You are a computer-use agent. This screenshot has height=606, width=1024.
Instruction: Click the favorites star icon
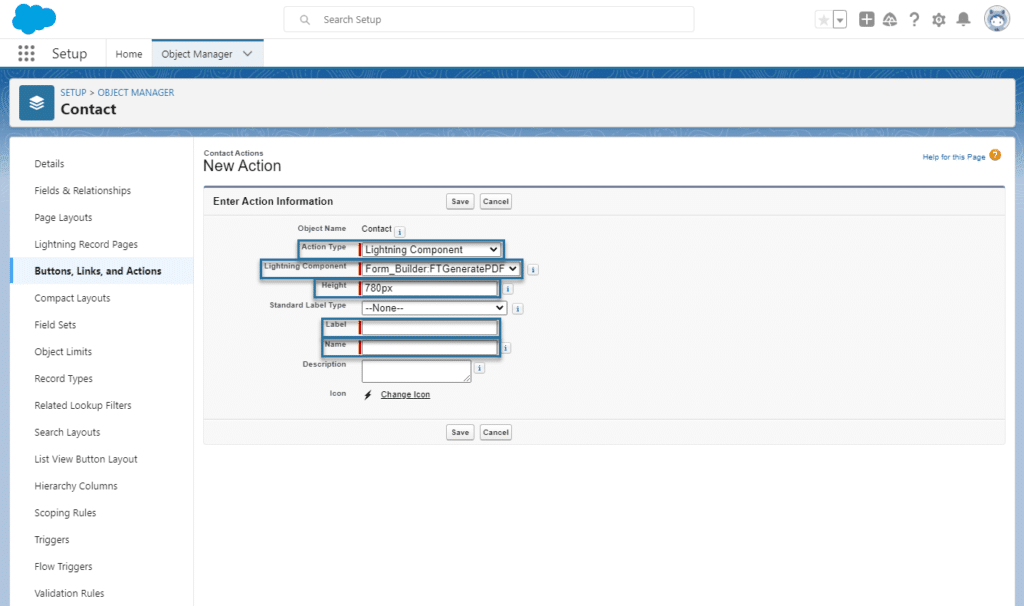click(x=823, y=20)
